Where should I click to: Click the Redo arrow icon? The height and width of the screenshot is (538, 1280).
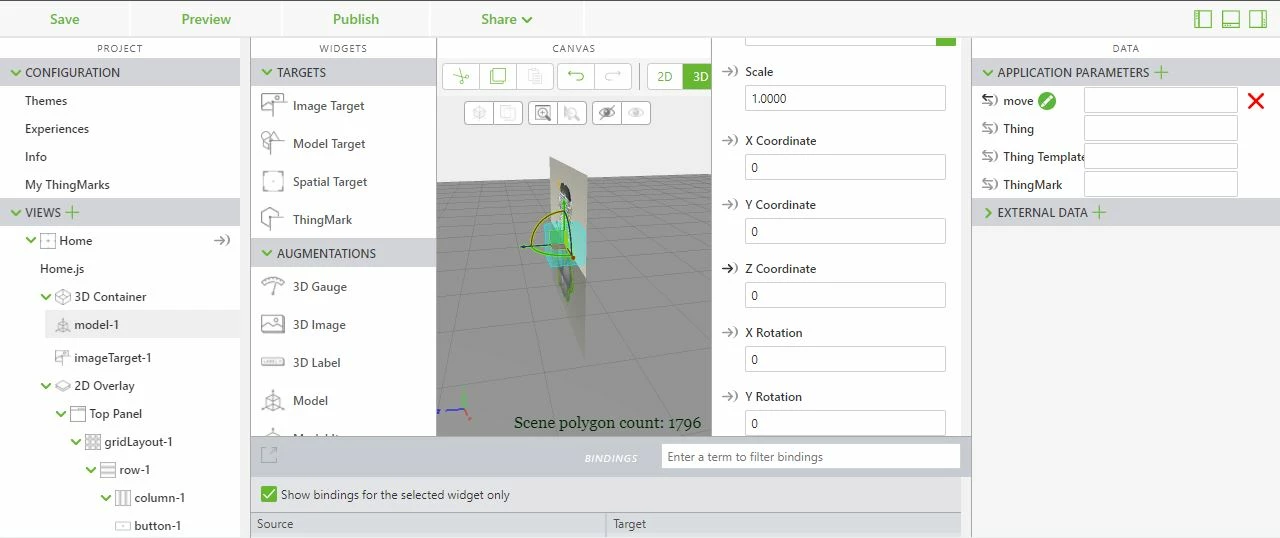613,76
